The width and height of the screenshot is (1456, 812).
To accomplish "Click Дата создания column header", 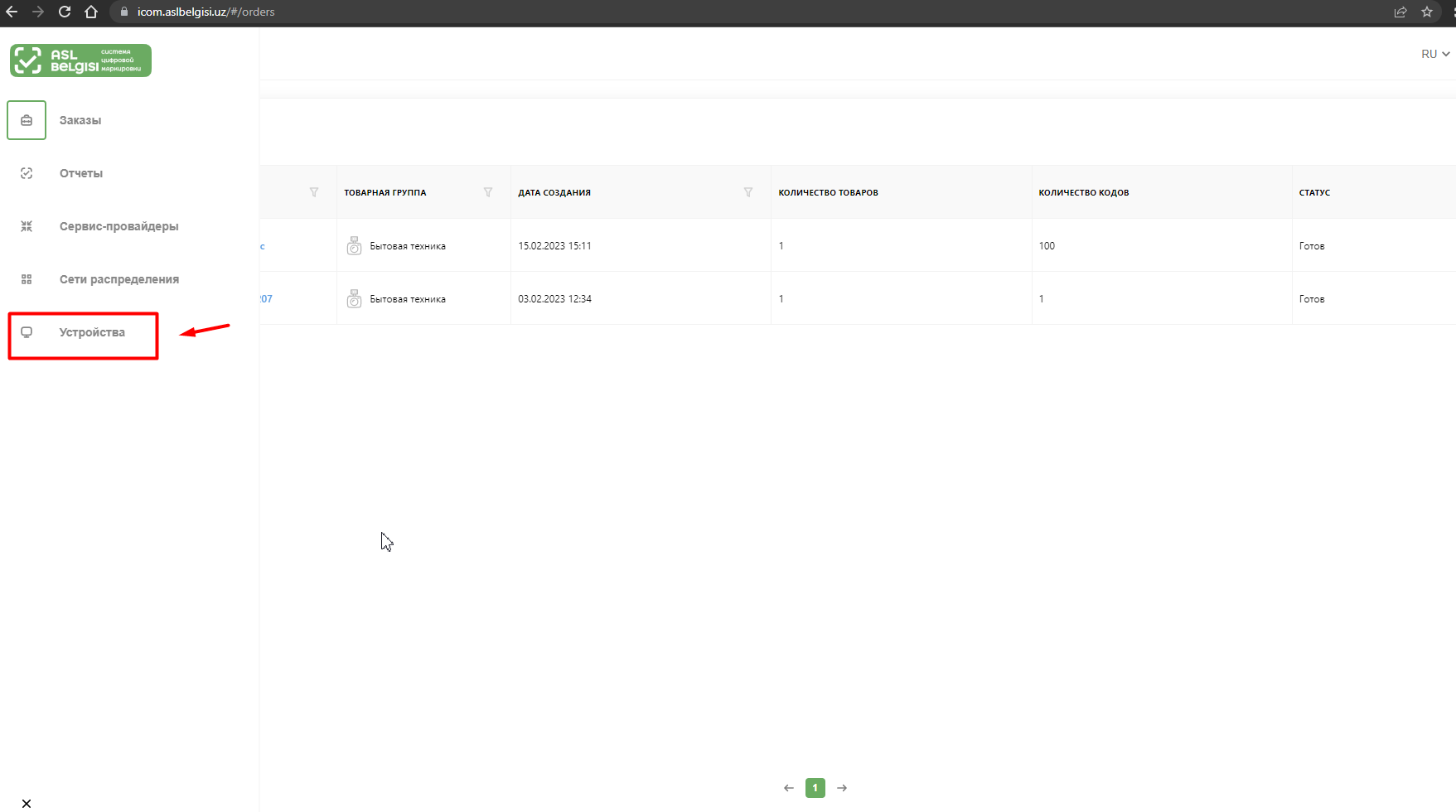I will coord(554,192).
